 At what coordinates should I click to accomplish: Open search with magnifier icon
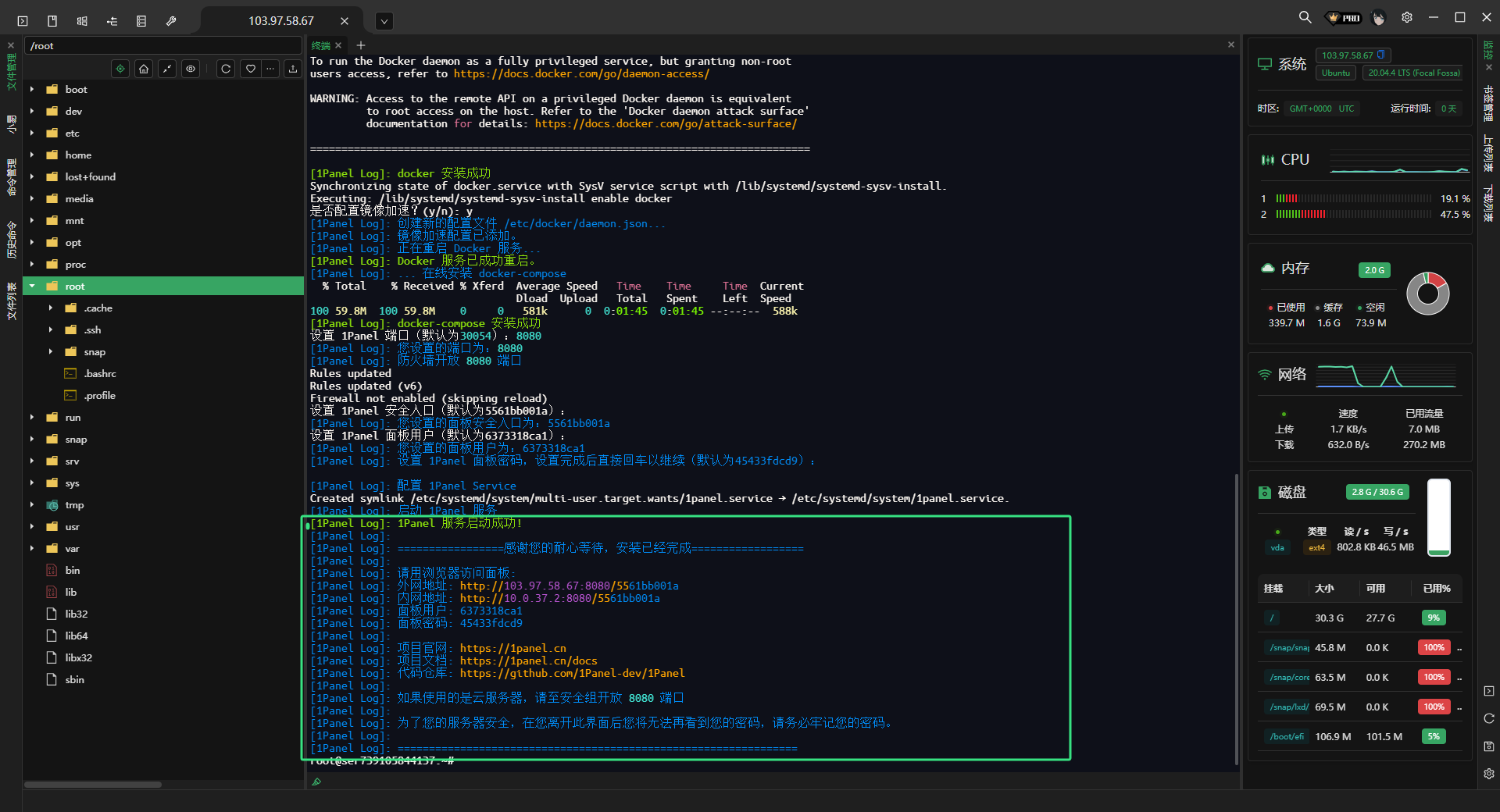point(1305,17)
